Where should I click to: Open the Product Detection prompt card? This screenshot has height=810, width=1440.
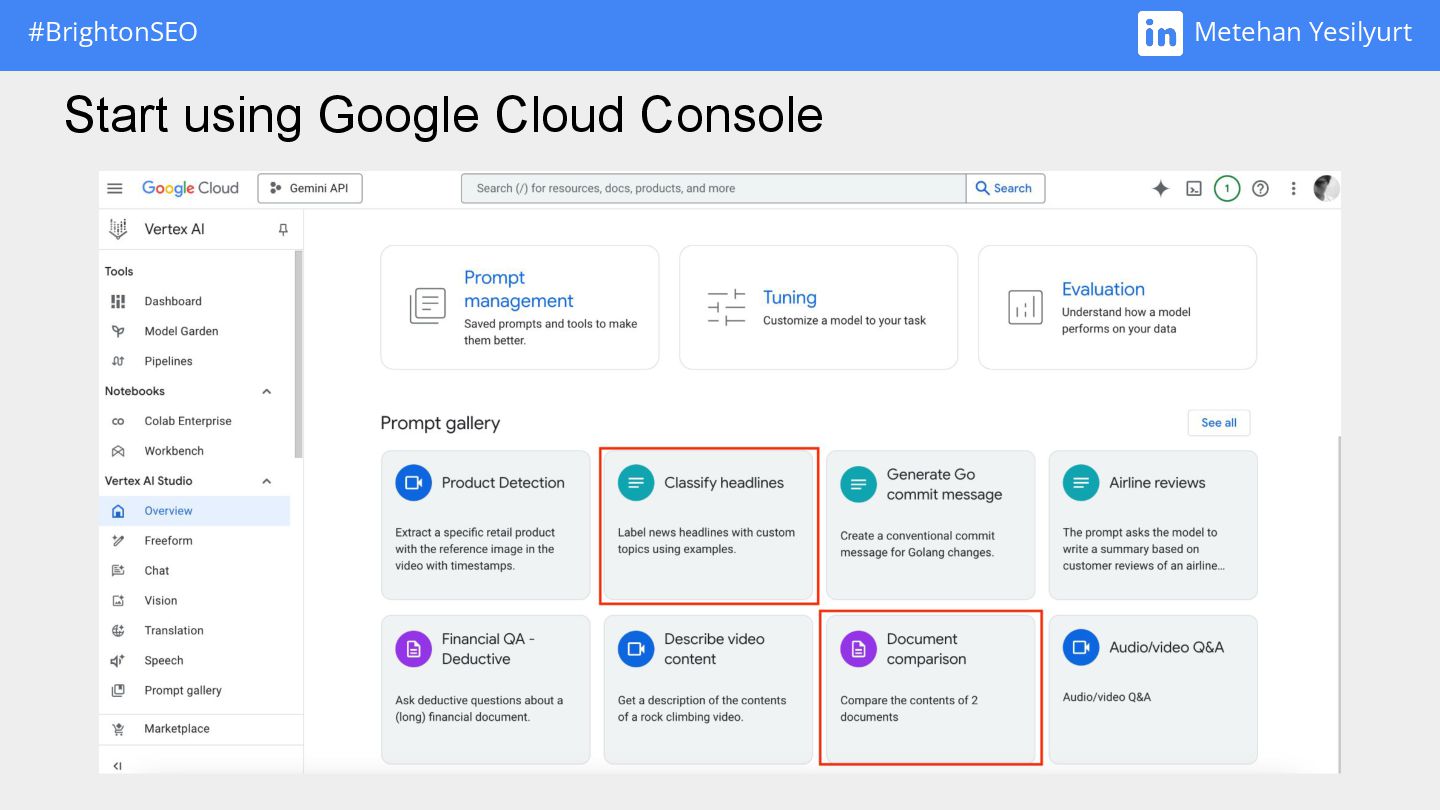pyautogui.click(x=486, y=525)
